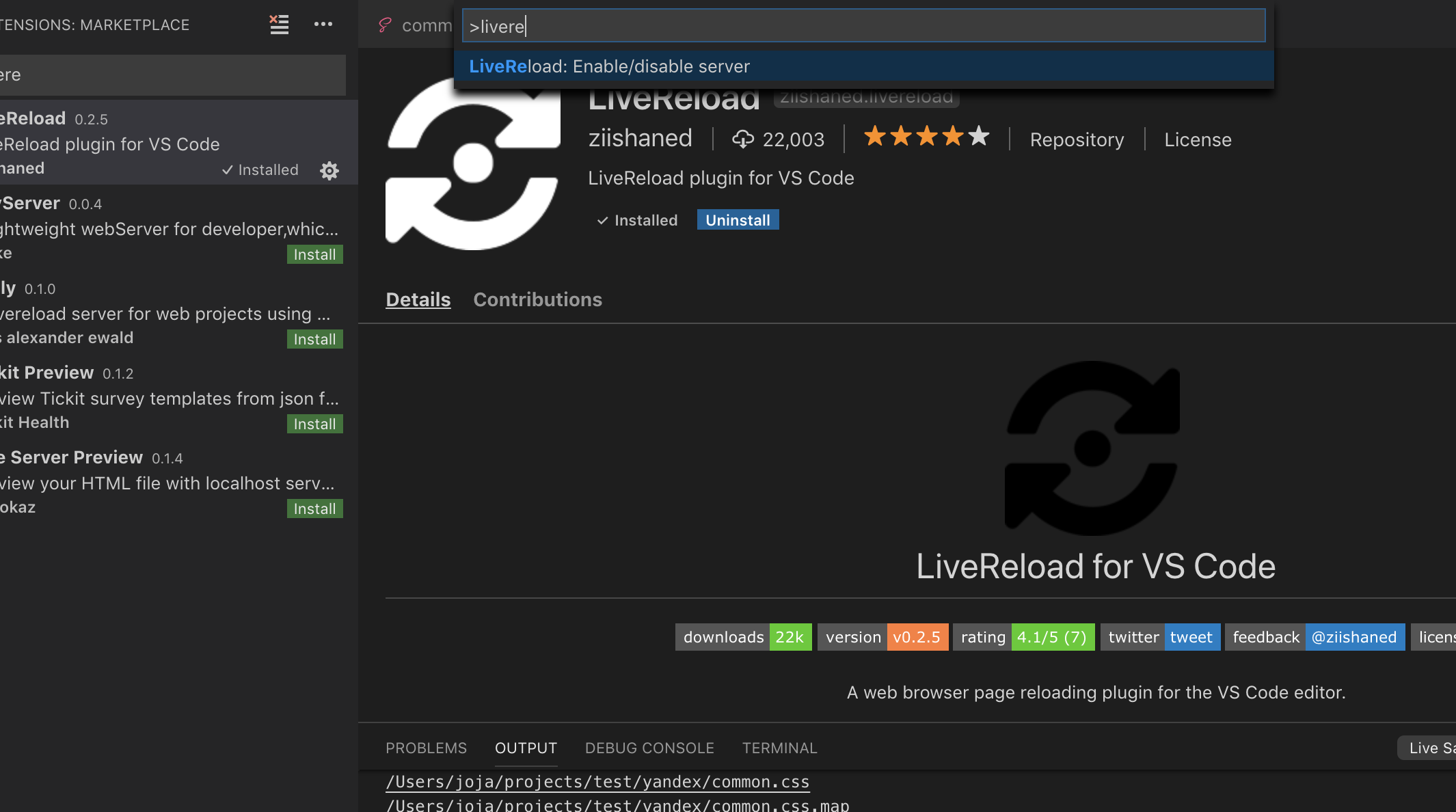Click the command palette input field

[863, 26]
